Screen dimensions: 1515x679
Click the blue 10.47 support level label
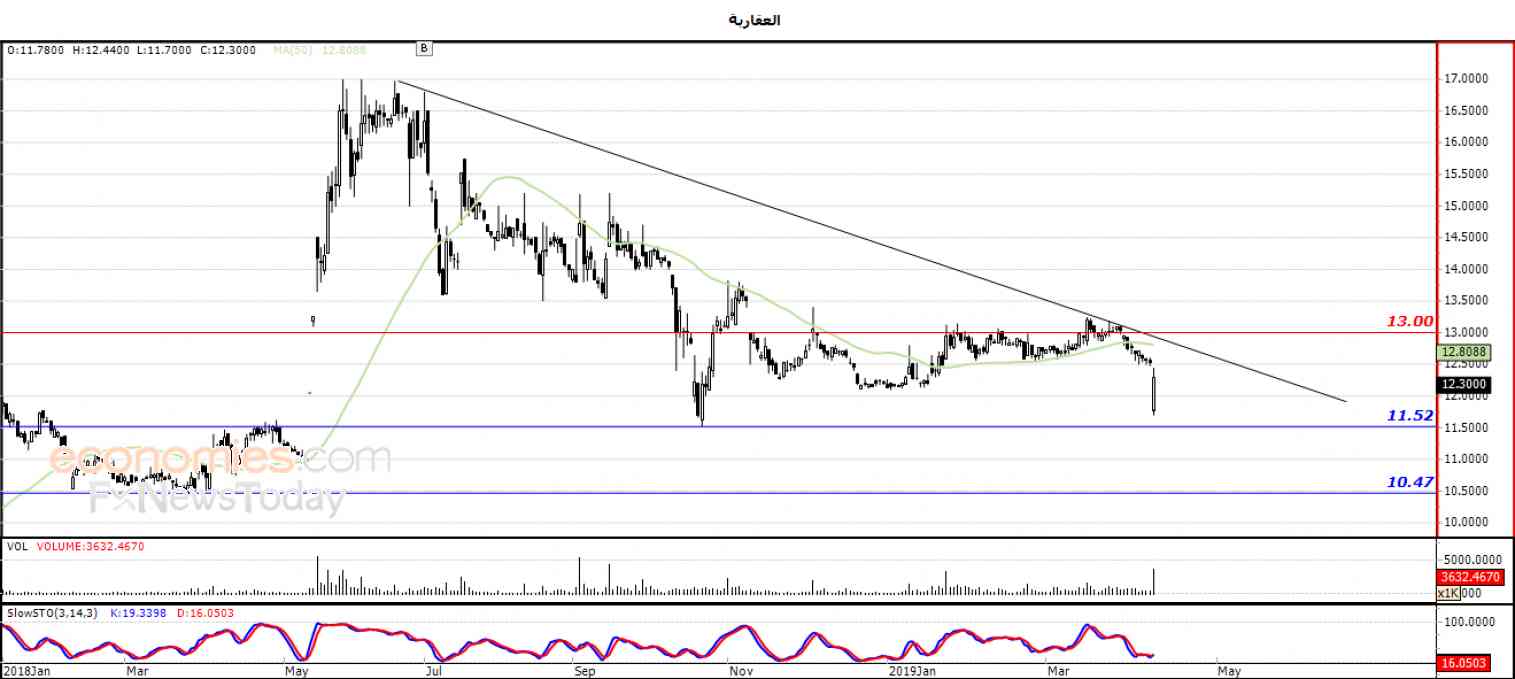click(x=1410, y=482)
